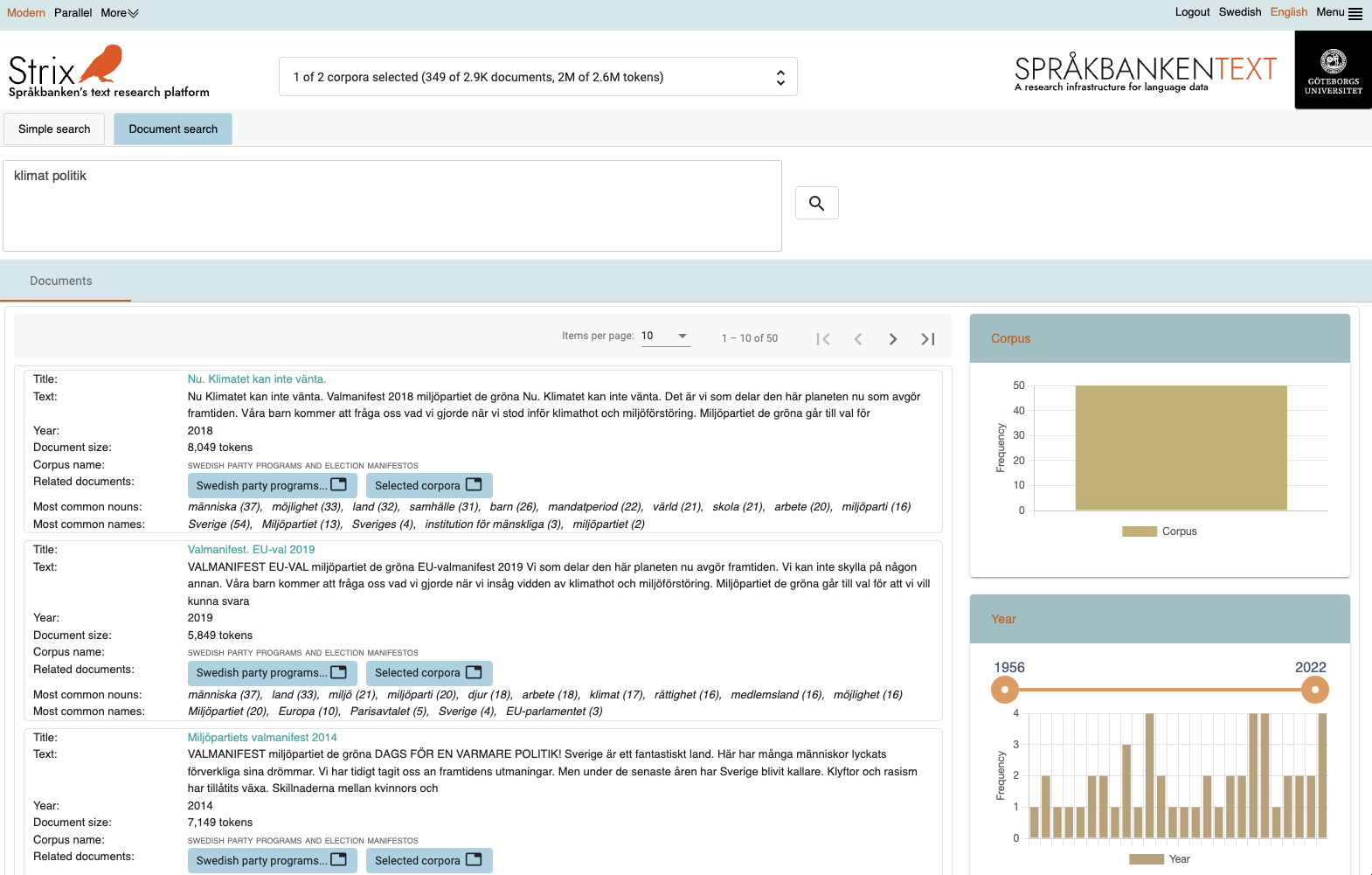Click the name Parisavtalet (5)
Viewport: 1372px width, 875px height.
coord(389,712)
